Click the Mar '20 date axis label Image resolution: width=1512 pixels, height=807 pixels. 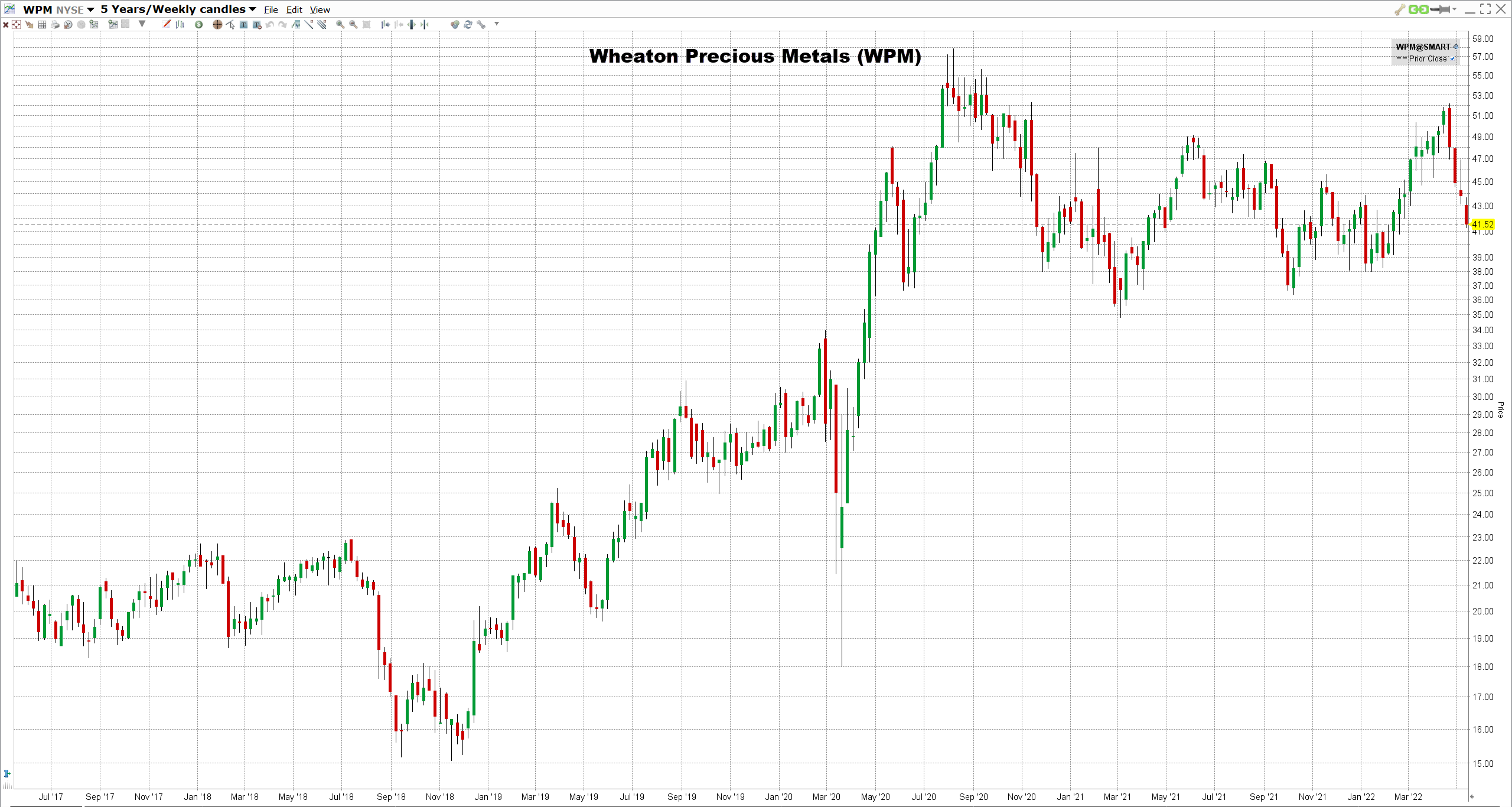(826, 797)
